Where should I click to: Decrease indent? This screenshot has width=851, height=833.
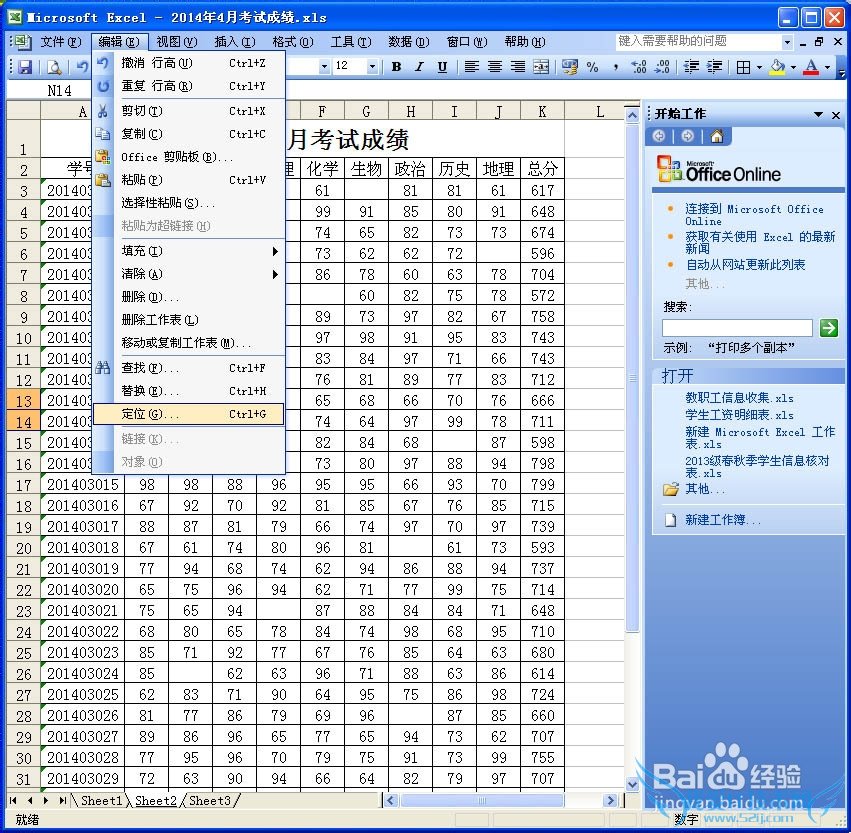[x=691, y=67]
